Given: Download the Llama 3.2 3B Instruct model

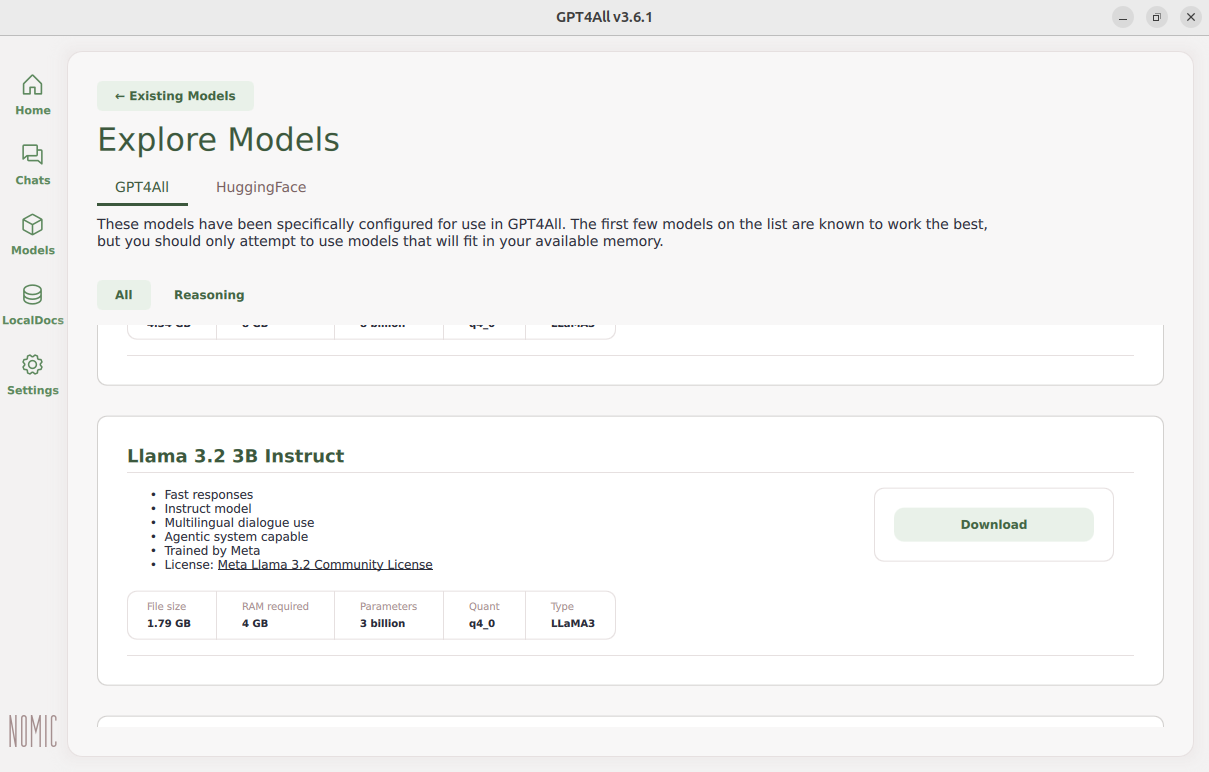Looking at the screenshot, I should 993,525.
